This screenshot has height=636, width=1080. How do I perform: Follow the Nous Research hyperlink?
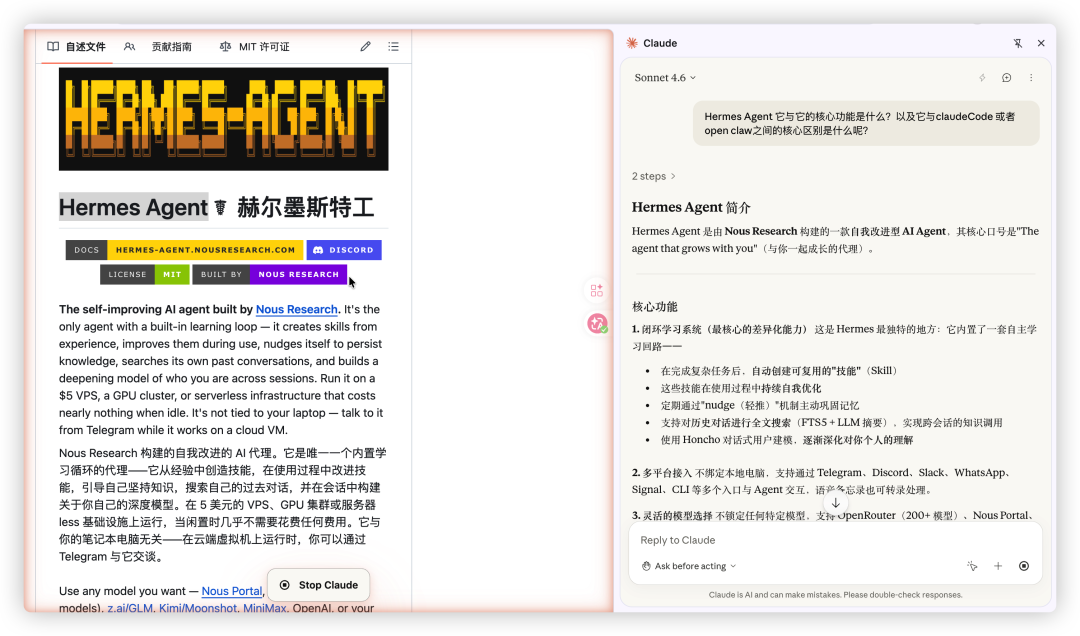click(x=296, y=309)
